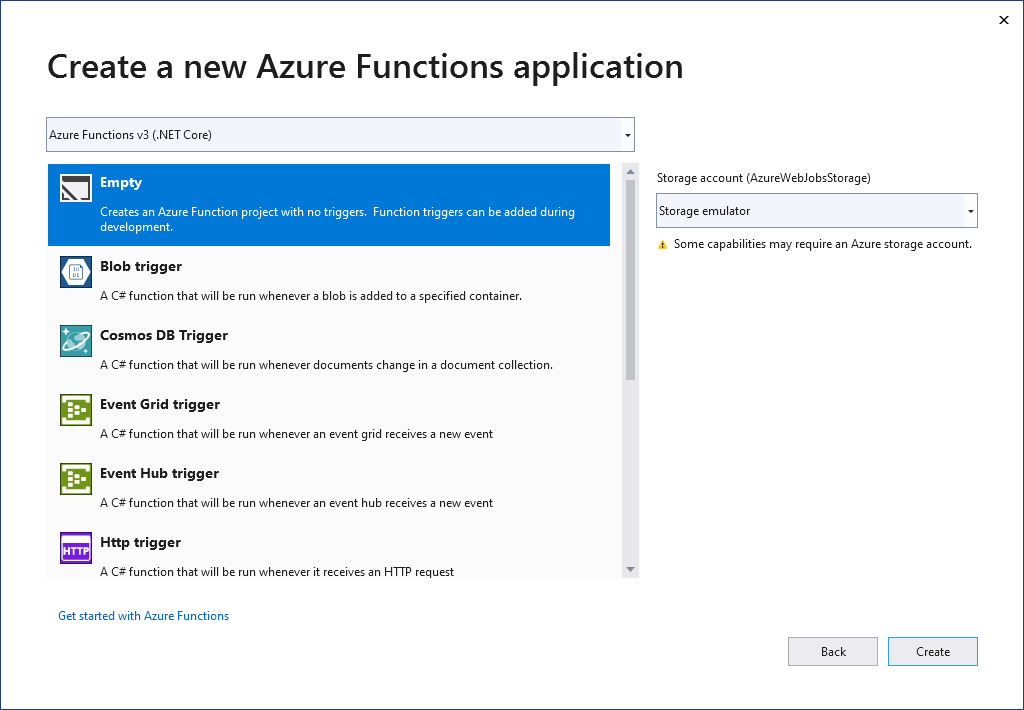Click the HTTP trigger template icon
This screenshot has height=710, width=1024.
[75, 547]
